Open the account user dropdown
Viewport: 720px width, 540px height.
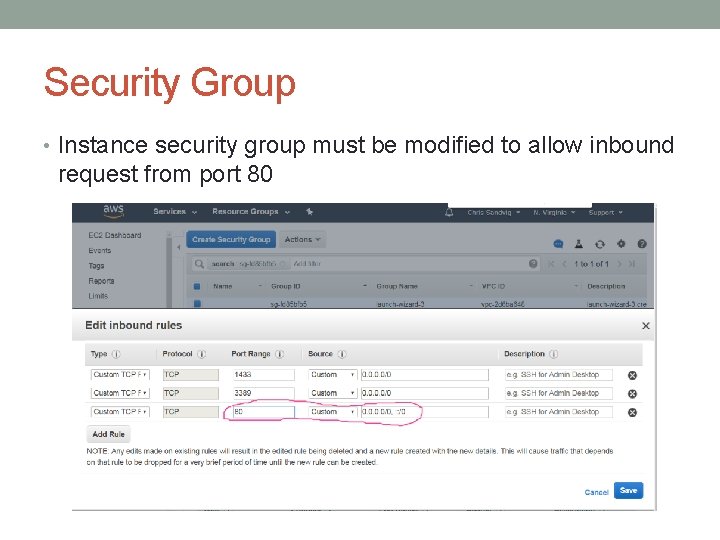point(494,213)
